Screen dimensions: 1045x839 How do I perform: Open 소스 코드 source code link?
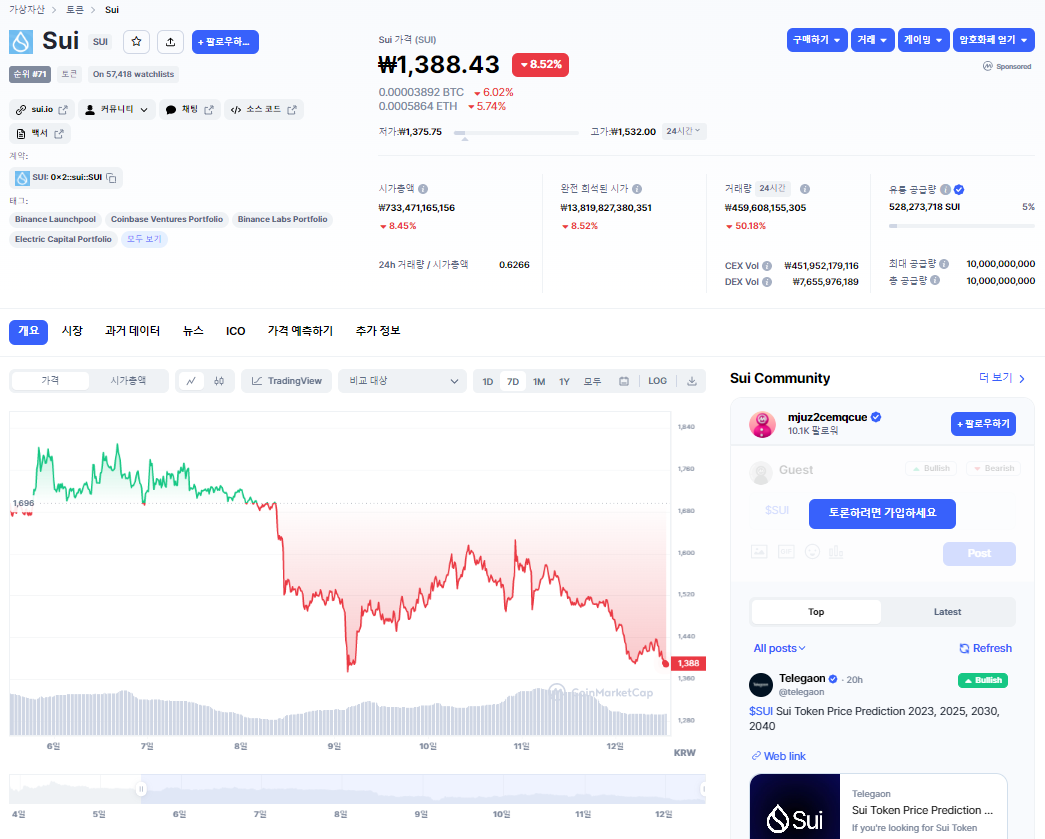pos(264,109)
